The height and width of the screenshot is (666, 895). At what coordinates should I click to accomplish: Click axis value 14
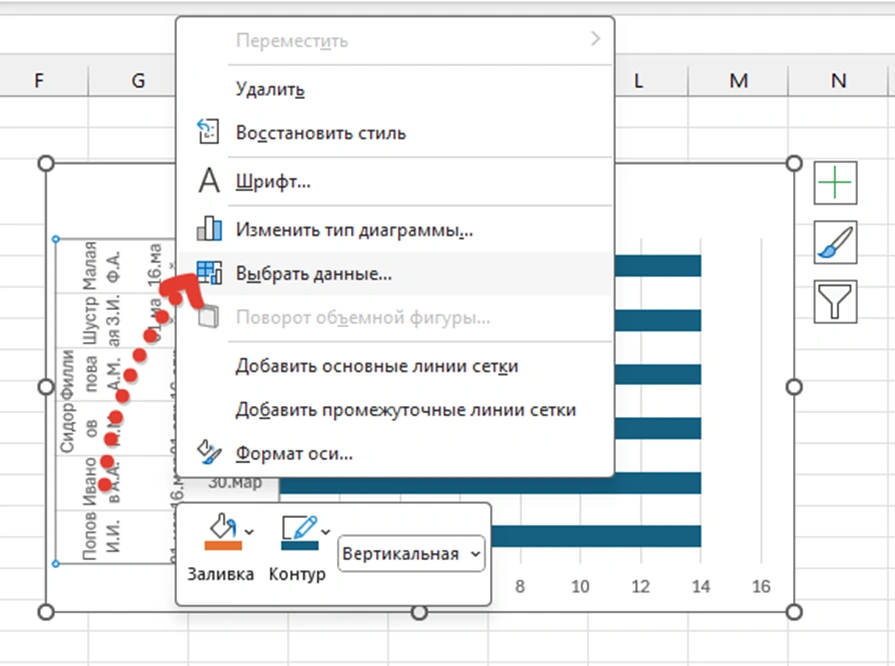coord(701,586)
